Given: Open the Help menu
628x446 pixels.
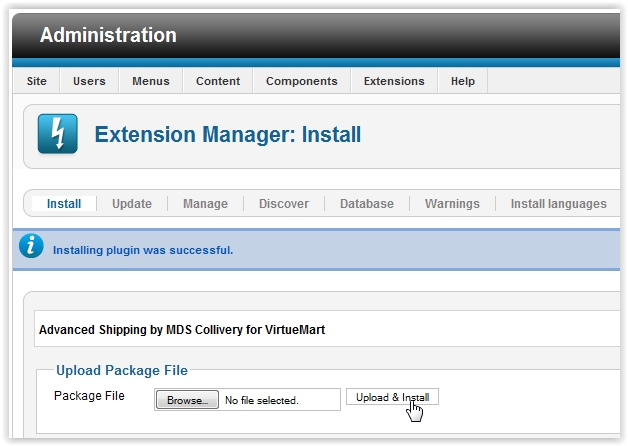Looking at the screenshot, I should tap(462, 81).
